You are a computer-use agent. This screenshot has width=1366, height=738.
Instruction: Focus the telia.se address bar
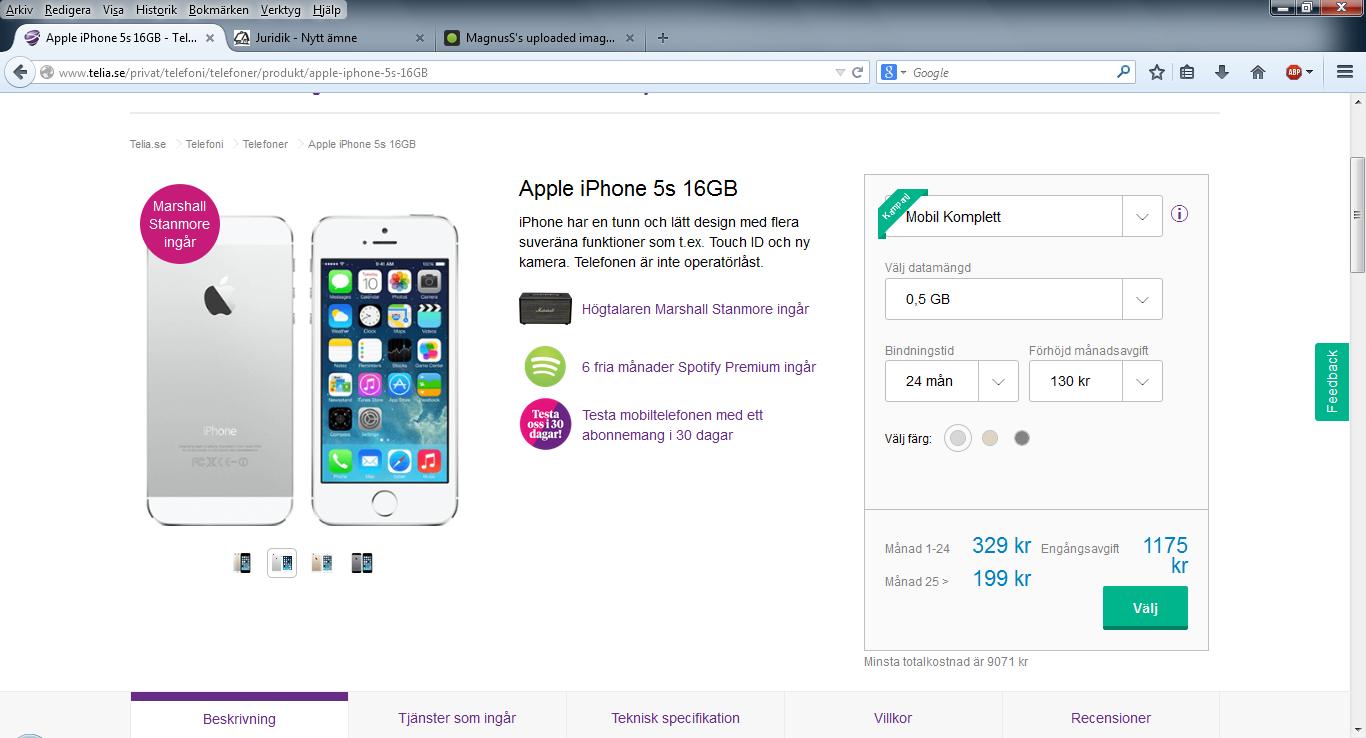[x=440, y=73]
